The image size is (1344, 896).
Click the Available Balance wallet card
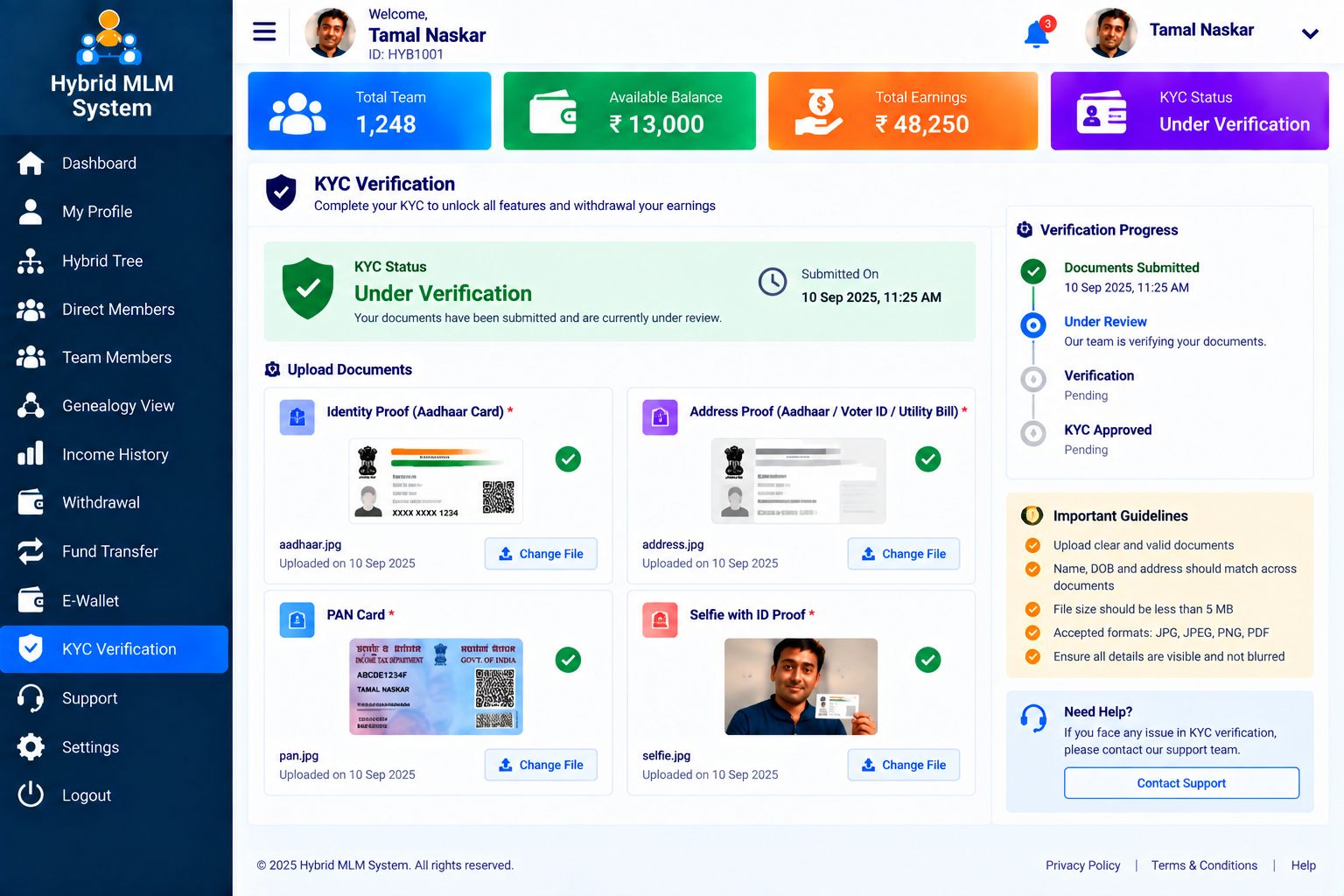pyautogui.click(x=629, y=111)
